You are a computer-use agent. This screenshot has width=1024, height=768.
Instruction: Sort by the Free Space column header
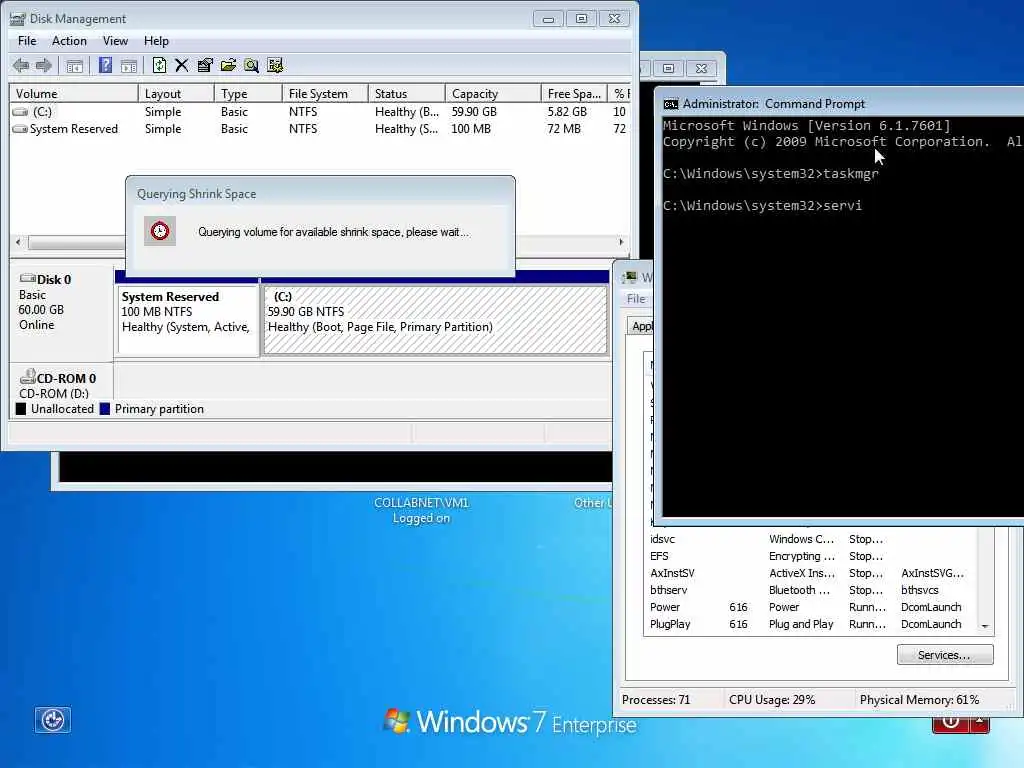pyautogui.click(x=574, y=93)
